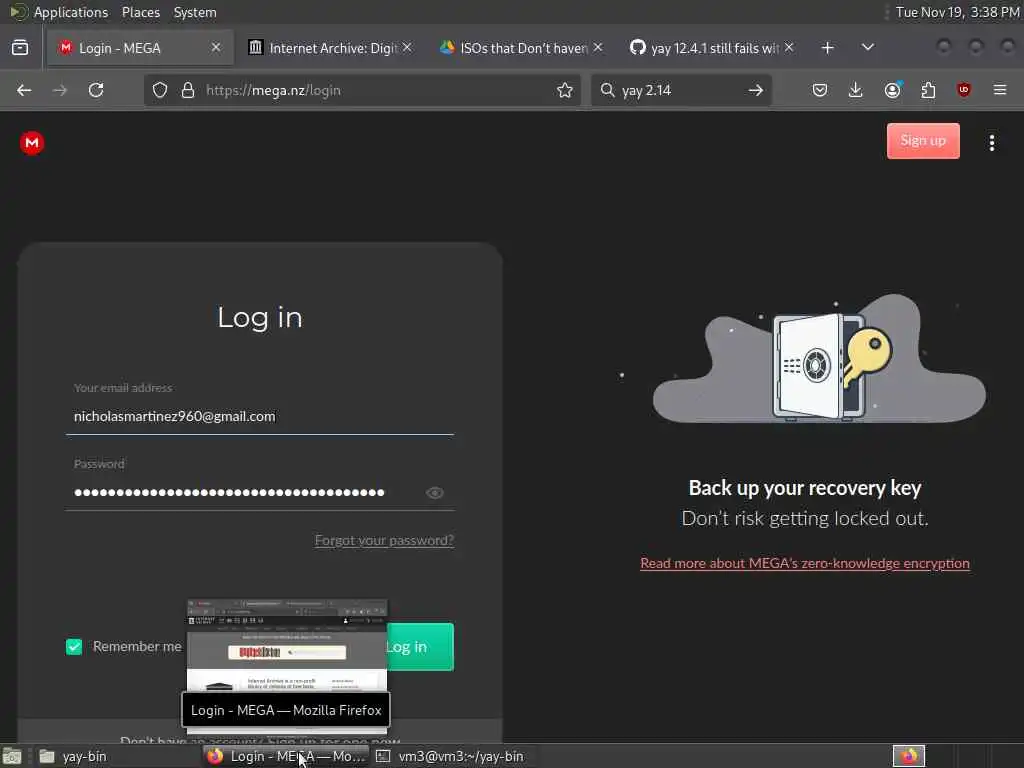Open tracking protection shield icon
The height and width of the screenshot is (768, 1024).
point(160,90)
